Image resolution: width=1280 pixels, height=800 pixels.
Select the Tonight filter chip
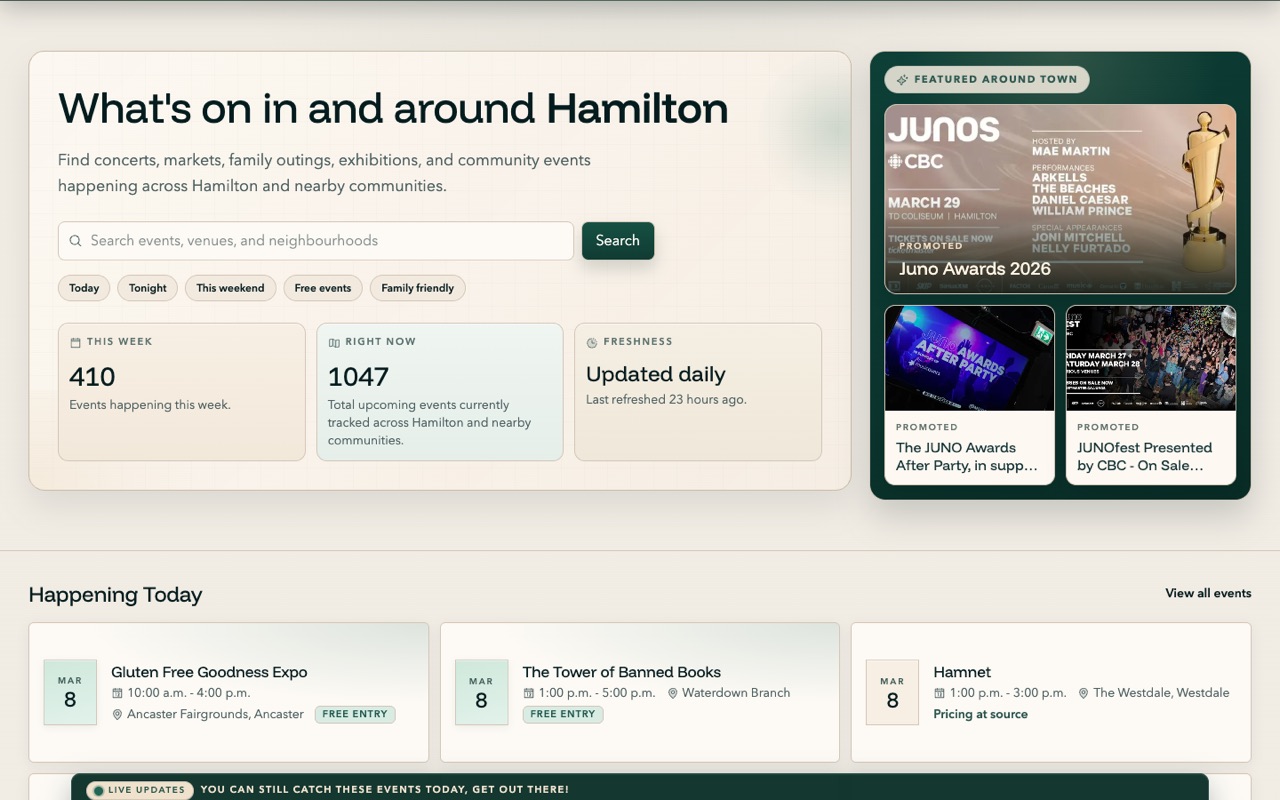[x=147, y=288]
